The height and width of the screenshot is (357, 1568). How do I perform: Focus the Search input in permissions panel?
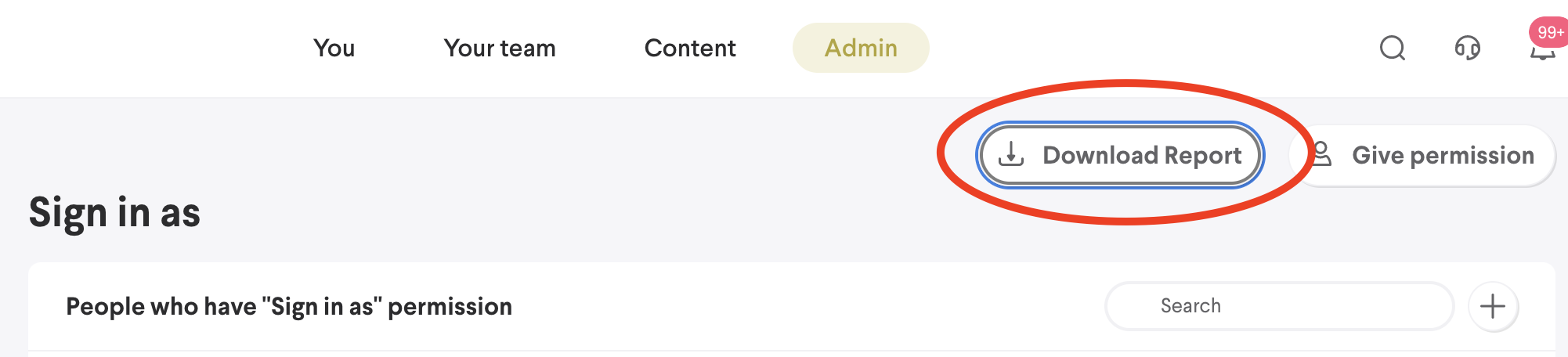(1279, 306)
